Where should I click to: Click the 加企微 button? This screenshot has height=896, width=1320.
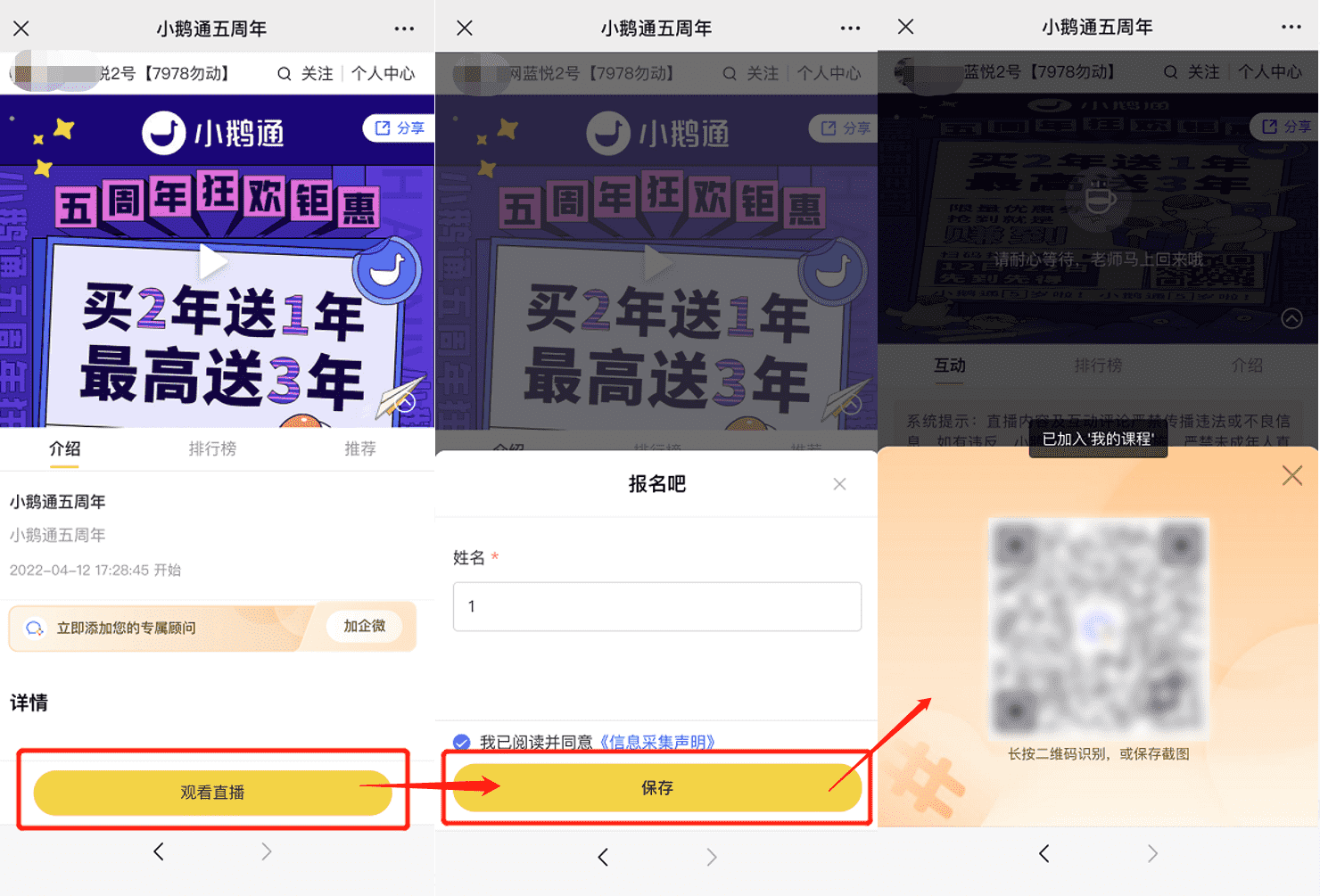click(x=365, y=626)
